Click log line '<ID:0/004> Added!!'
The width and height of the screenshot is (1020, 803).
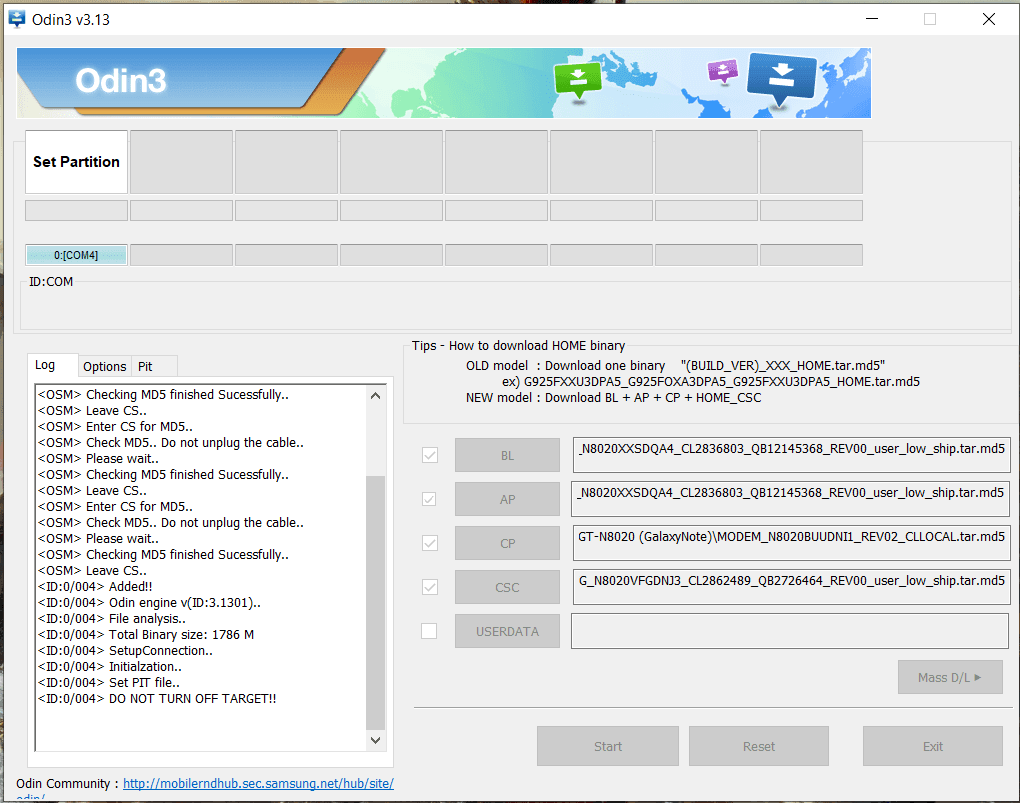click(95, 587)
